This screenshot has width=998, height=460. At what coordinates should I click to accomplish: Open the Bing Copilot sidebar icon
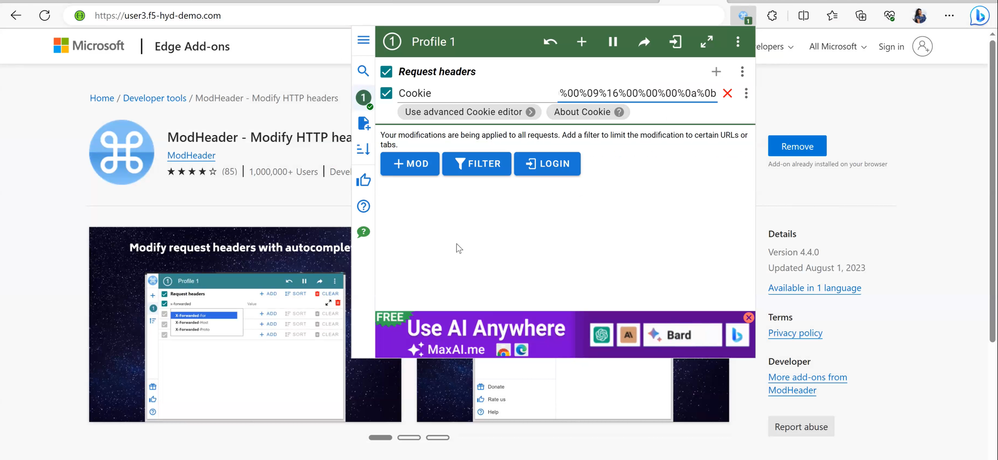coord(979,16)
